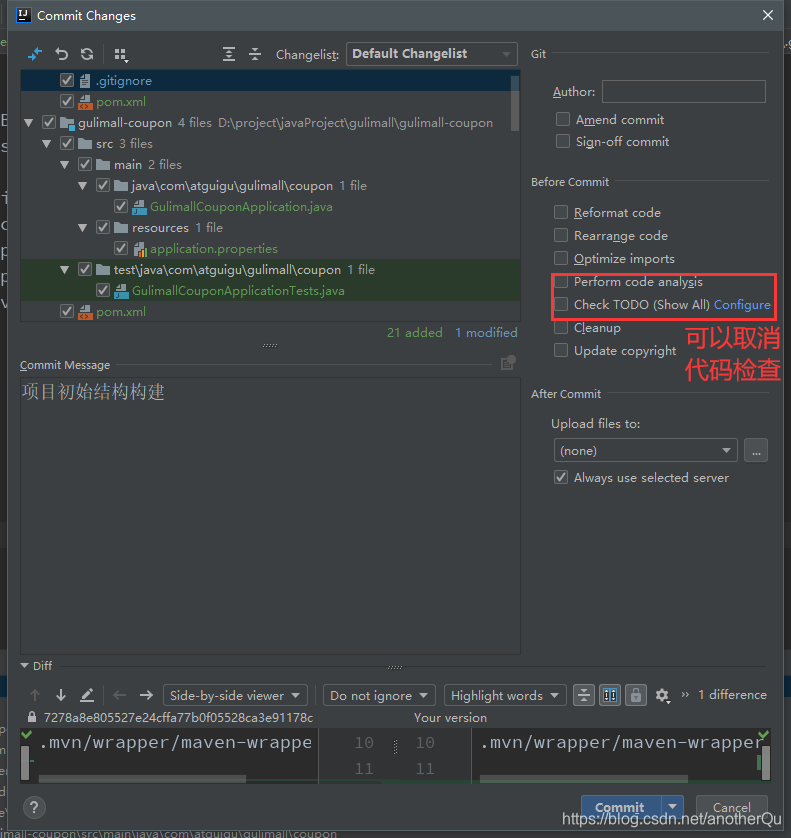Uncheck Always use selected server
This screenshot has height=838, width=791.
point(561,477)
